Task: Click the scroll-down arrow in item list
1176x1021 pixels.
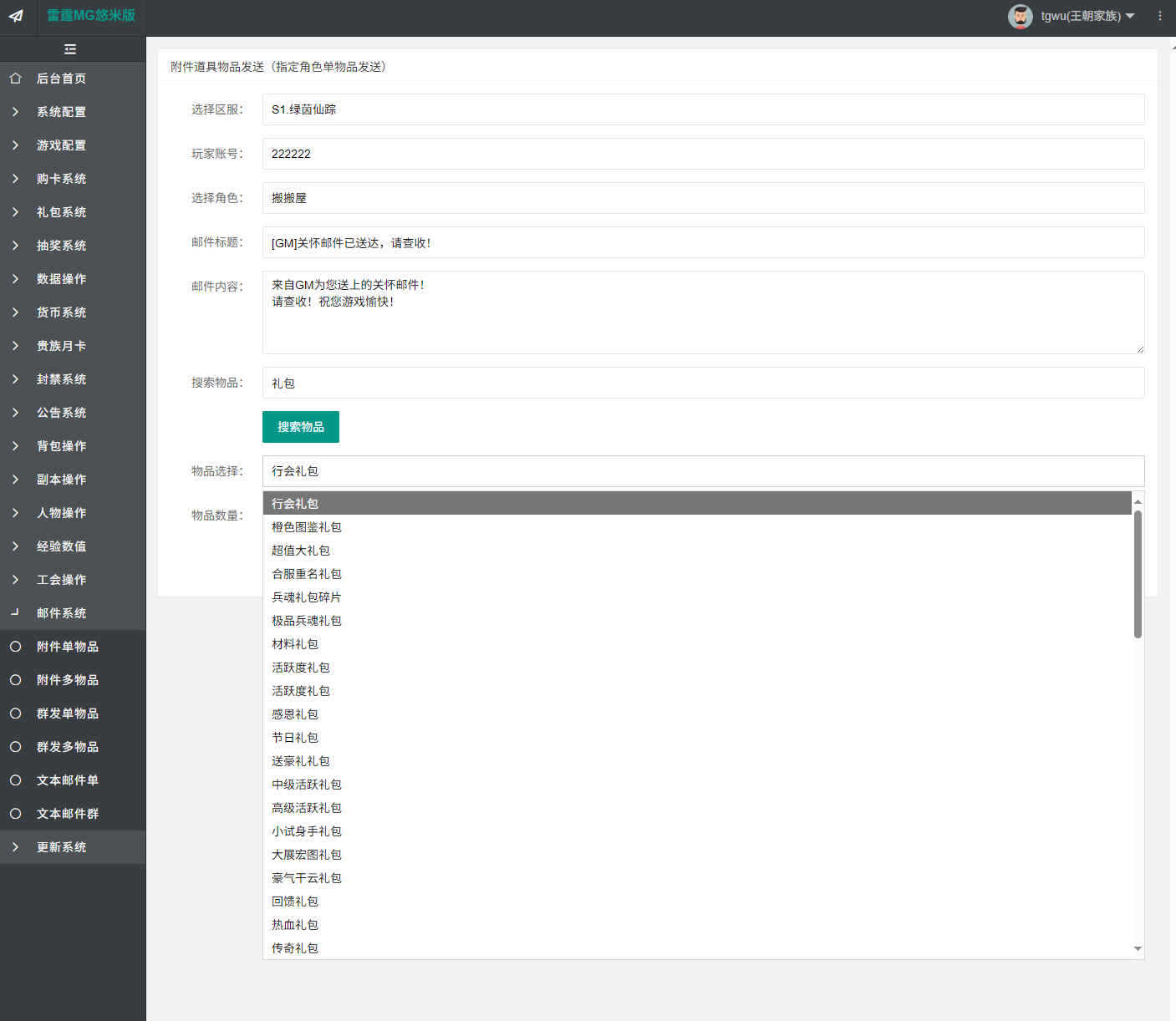Action: (1138, 948)
